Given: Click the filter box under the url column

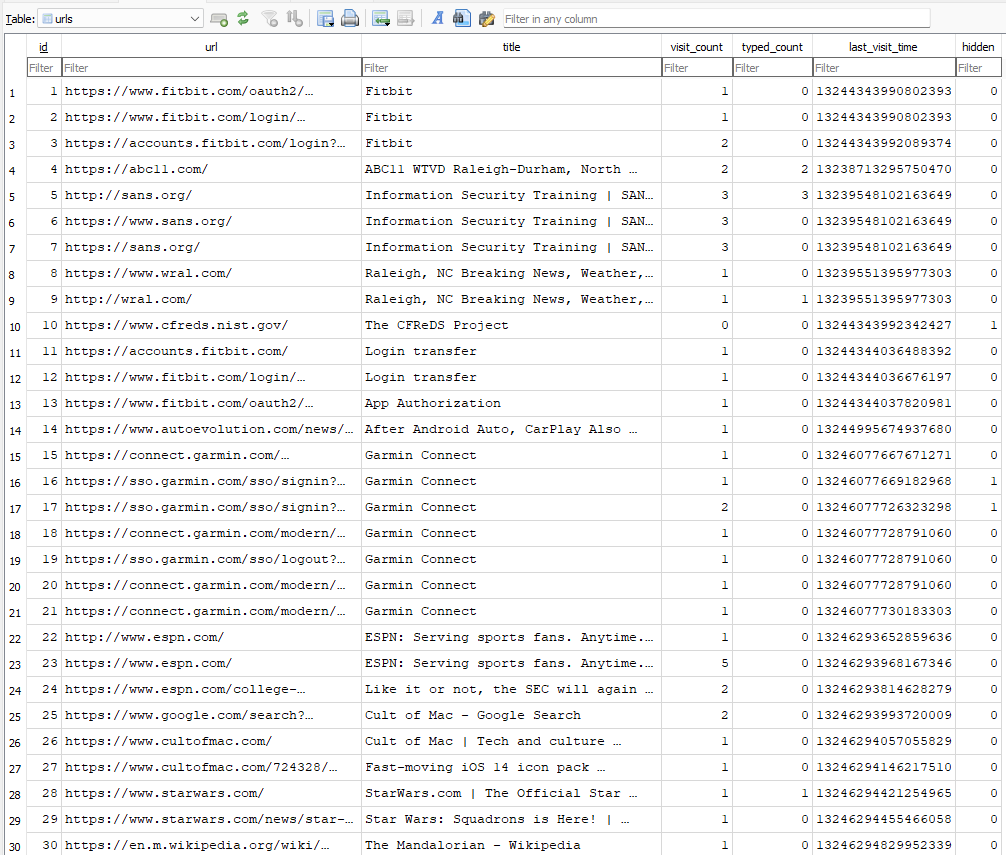Looking at the screenshot, I should [x=212, y=68].
